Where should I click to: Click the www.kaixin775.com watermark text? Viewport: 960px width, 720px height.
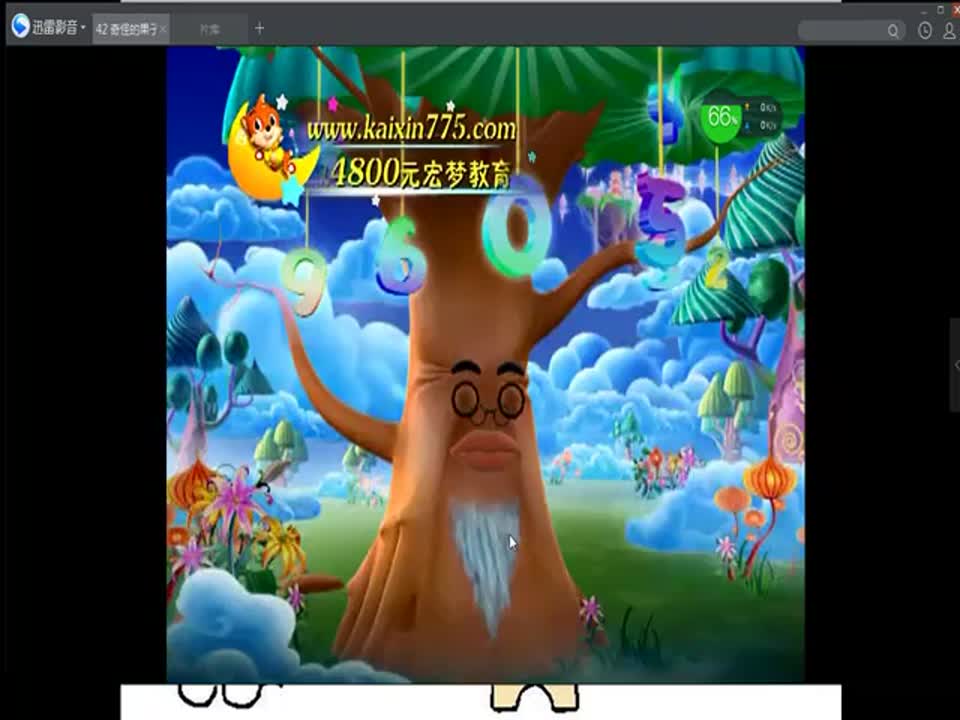point(411,129)
